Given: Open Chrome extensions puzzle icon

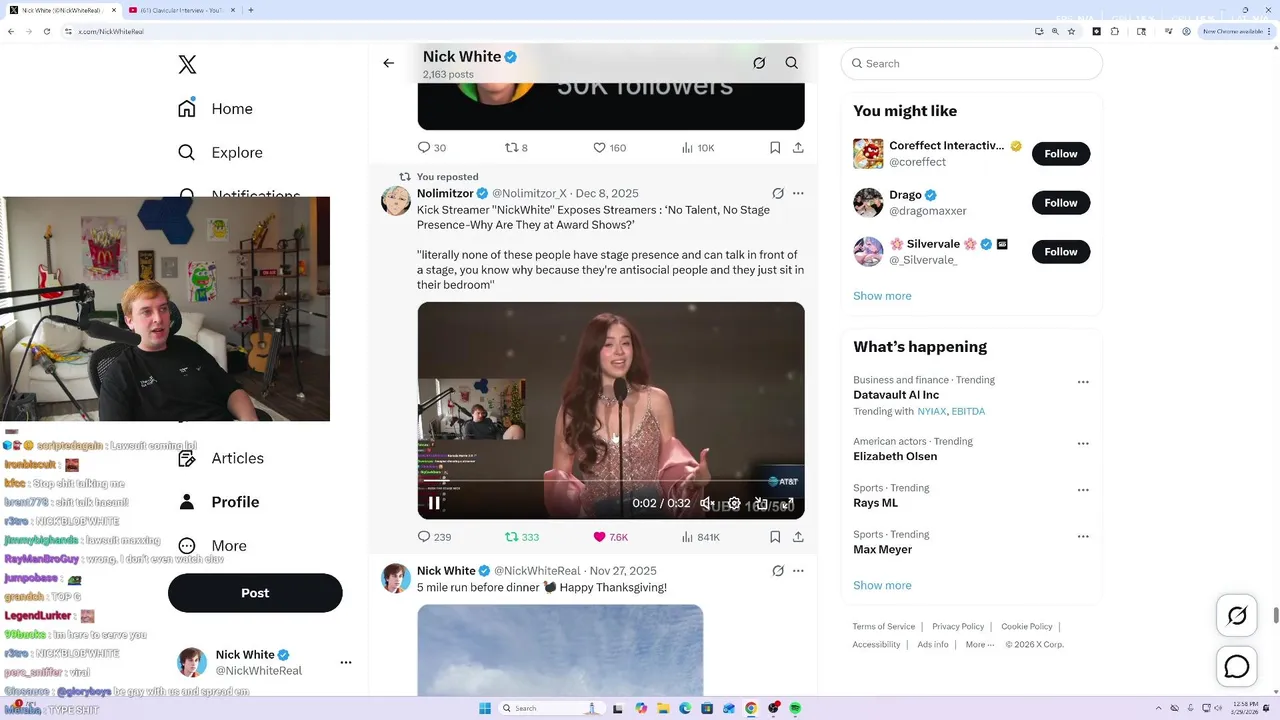Looking at the screenshot, I should point(1116,31).
